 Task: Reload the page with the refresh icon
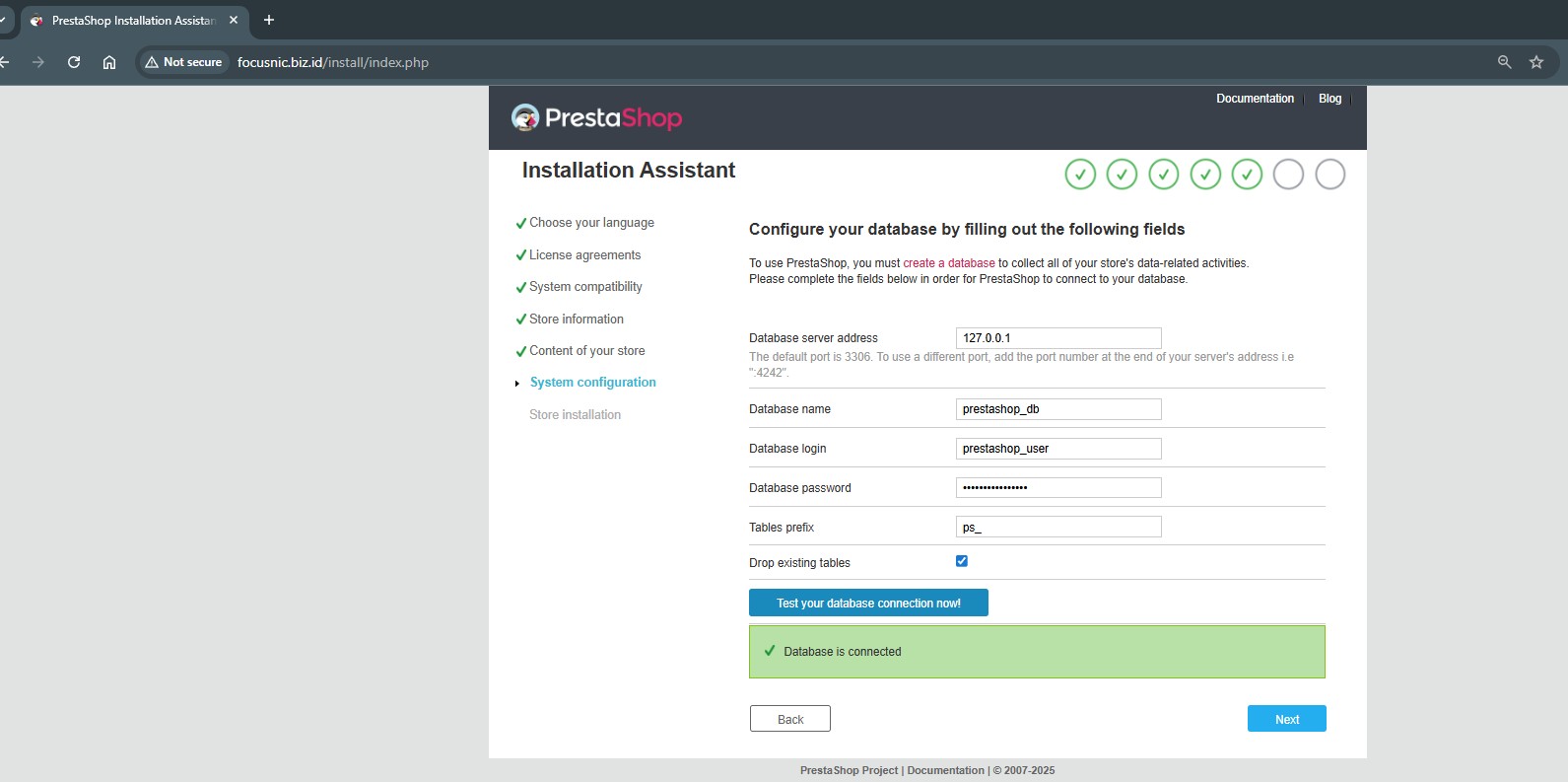click(x=74, y=62)
